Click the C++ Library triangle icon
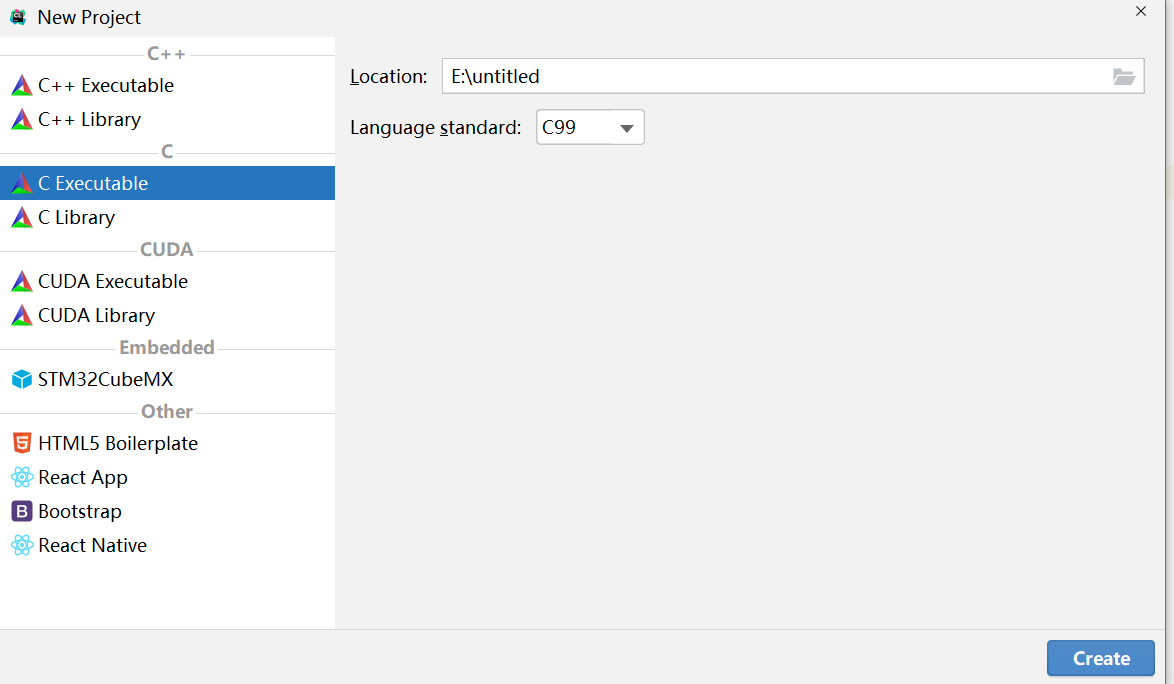This screenshot has width=1174, height=684. click(x=21, y=120)
